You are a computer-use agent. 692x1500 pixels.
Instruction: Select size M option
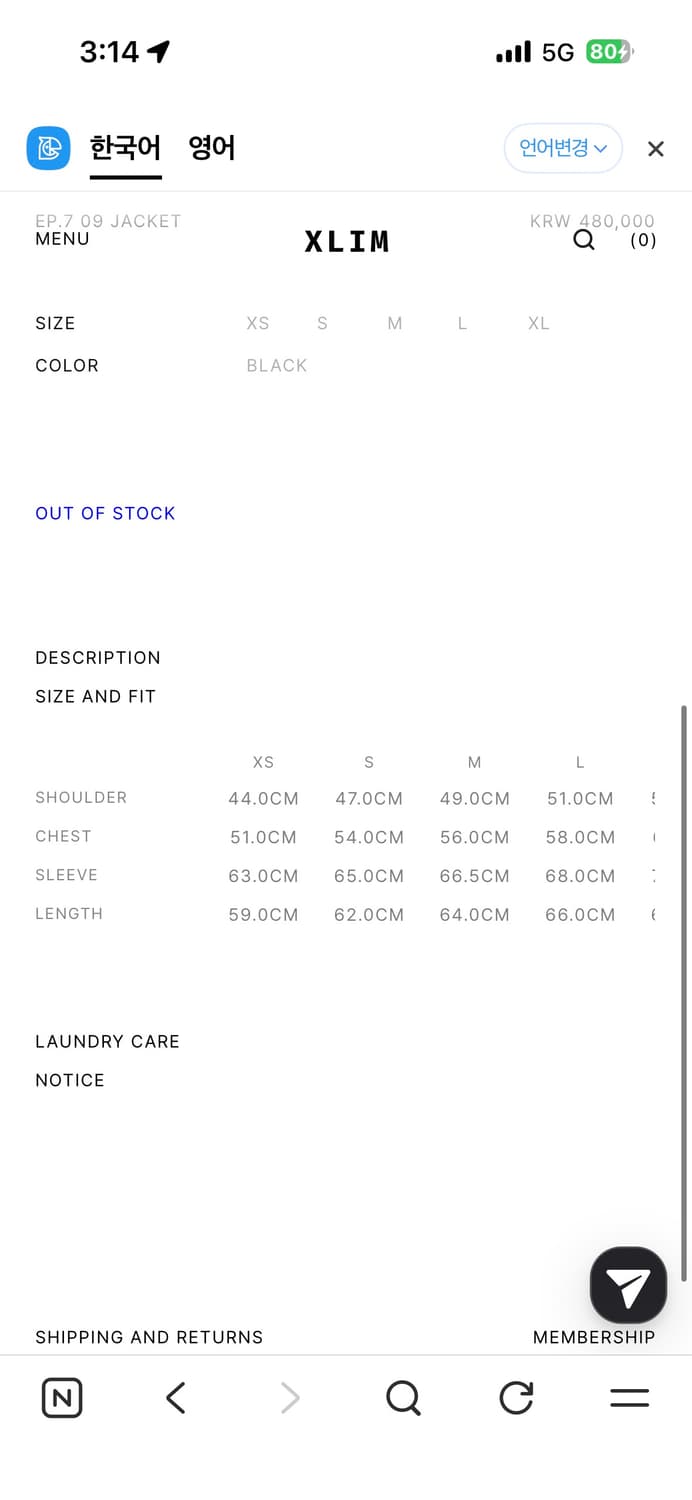point(395,323)
